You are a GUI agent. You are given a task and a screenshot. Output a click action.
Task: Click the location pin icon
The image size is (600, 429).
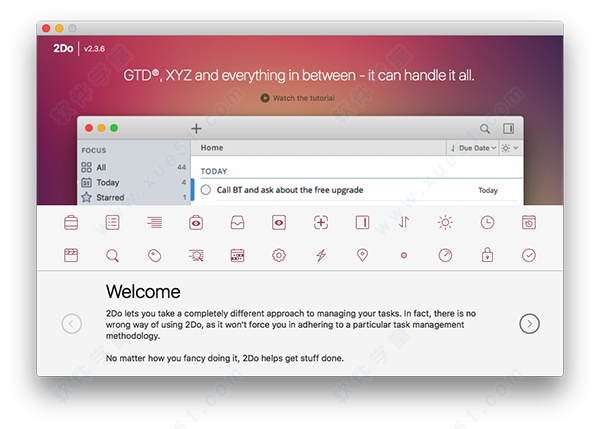pos(362,255)
